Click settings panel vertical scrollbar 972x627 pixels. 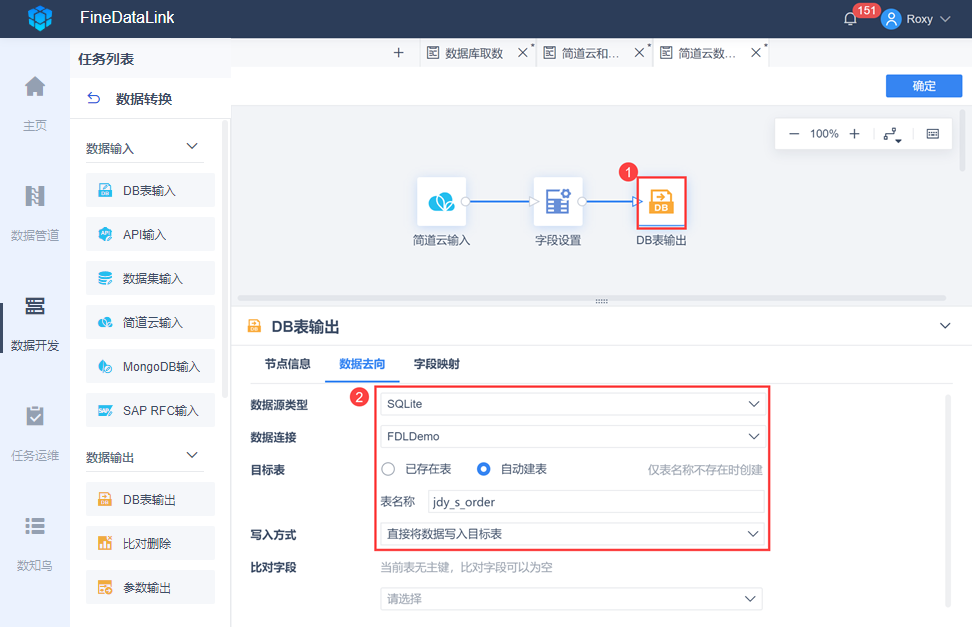(947, 500)
